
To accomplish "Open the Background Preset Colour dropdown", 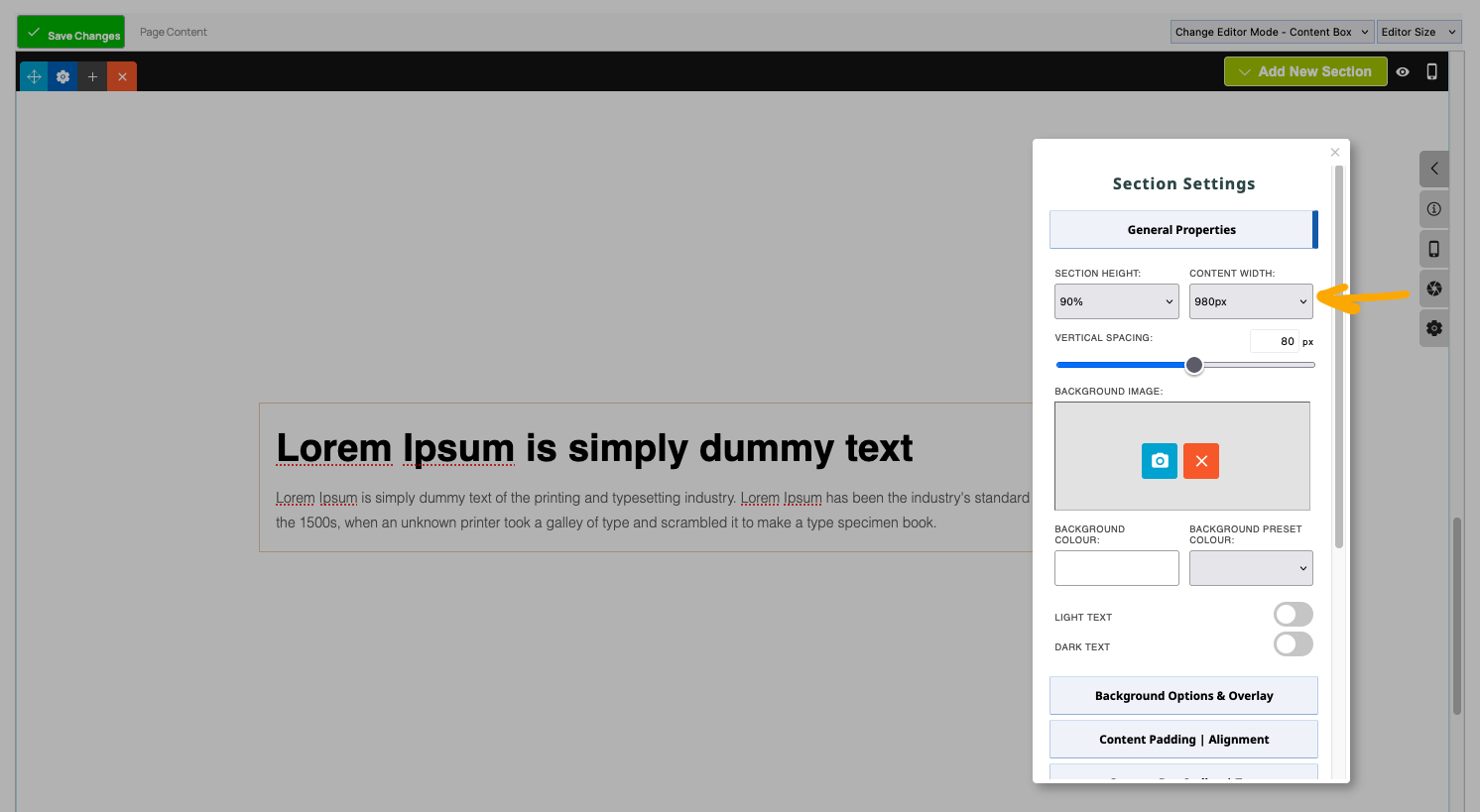I will (1250, 568).
